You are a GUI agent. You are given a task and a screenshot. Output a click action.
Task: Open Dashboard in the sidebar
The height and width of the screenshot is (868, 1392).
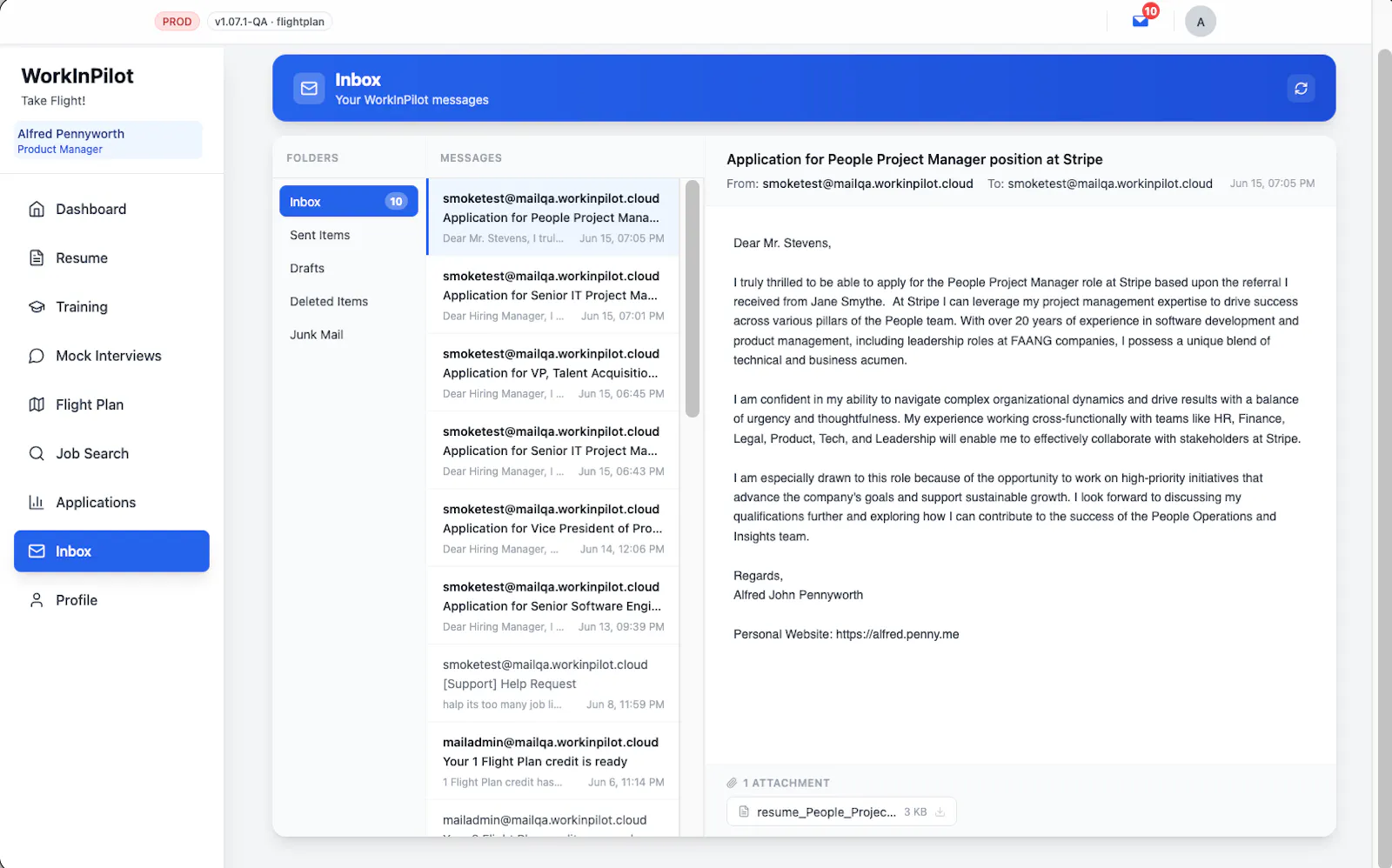pos(111,209)
